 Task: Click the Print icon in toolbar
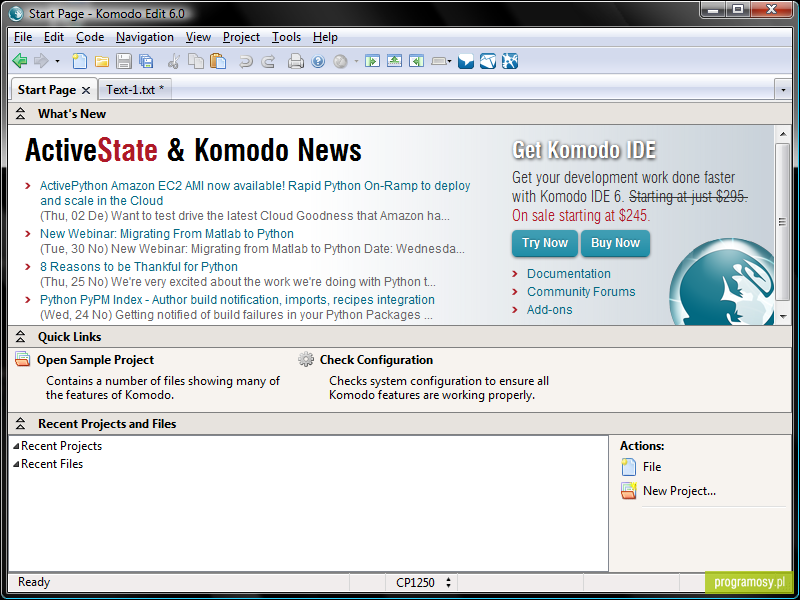click(296, 62)
